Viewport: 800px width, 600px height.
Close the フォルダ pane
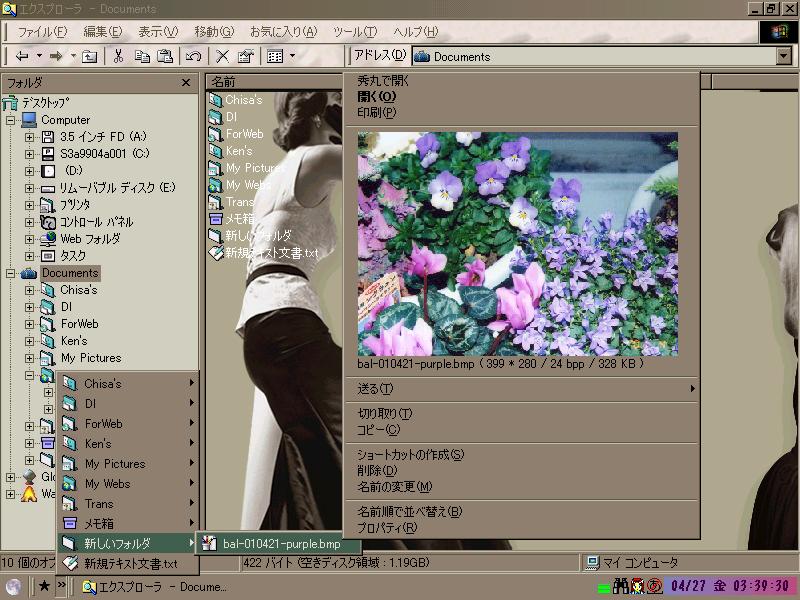(x=186, y=83)
